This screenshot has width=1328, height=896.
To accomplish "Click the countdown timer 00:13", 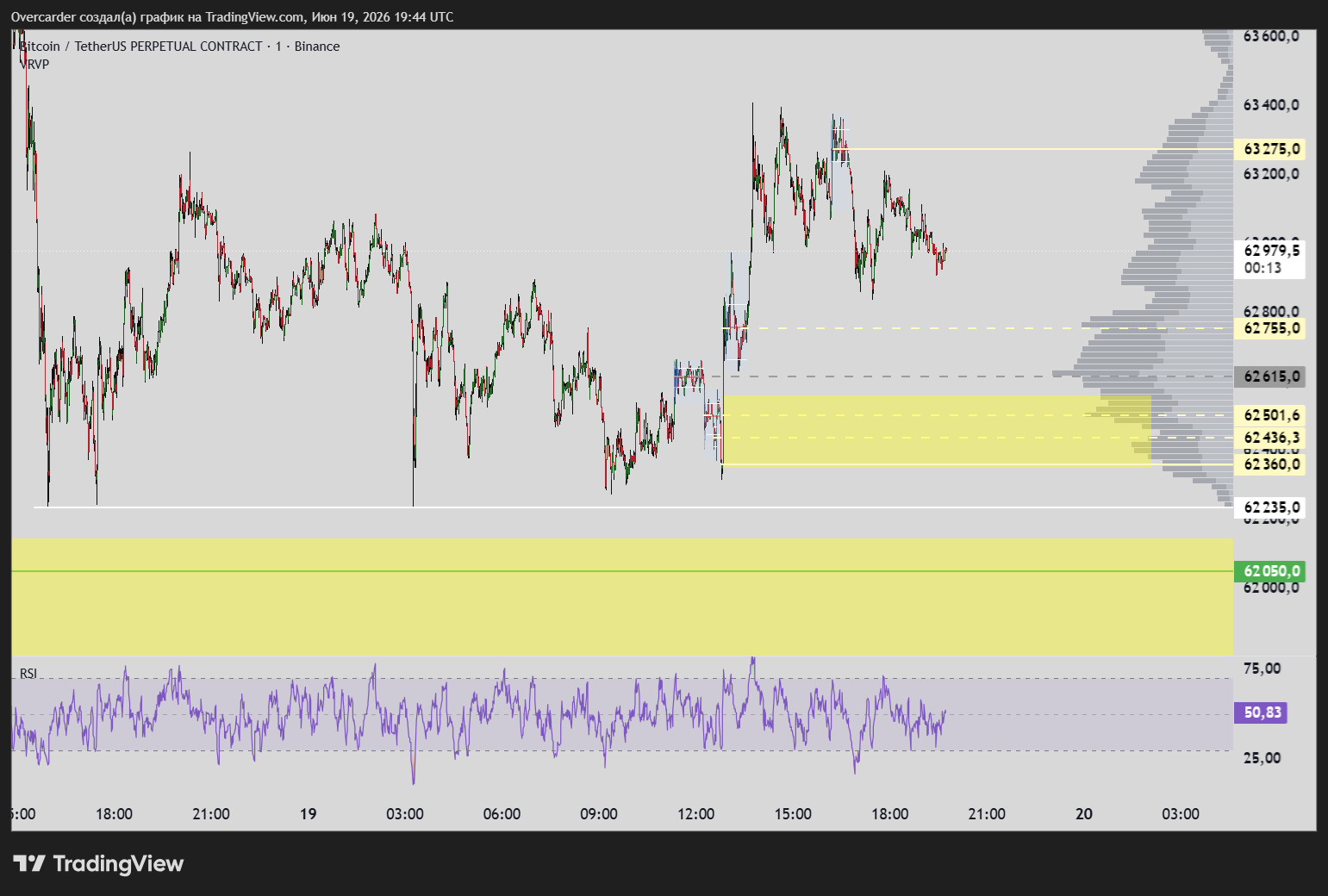I will (1263, 268).
